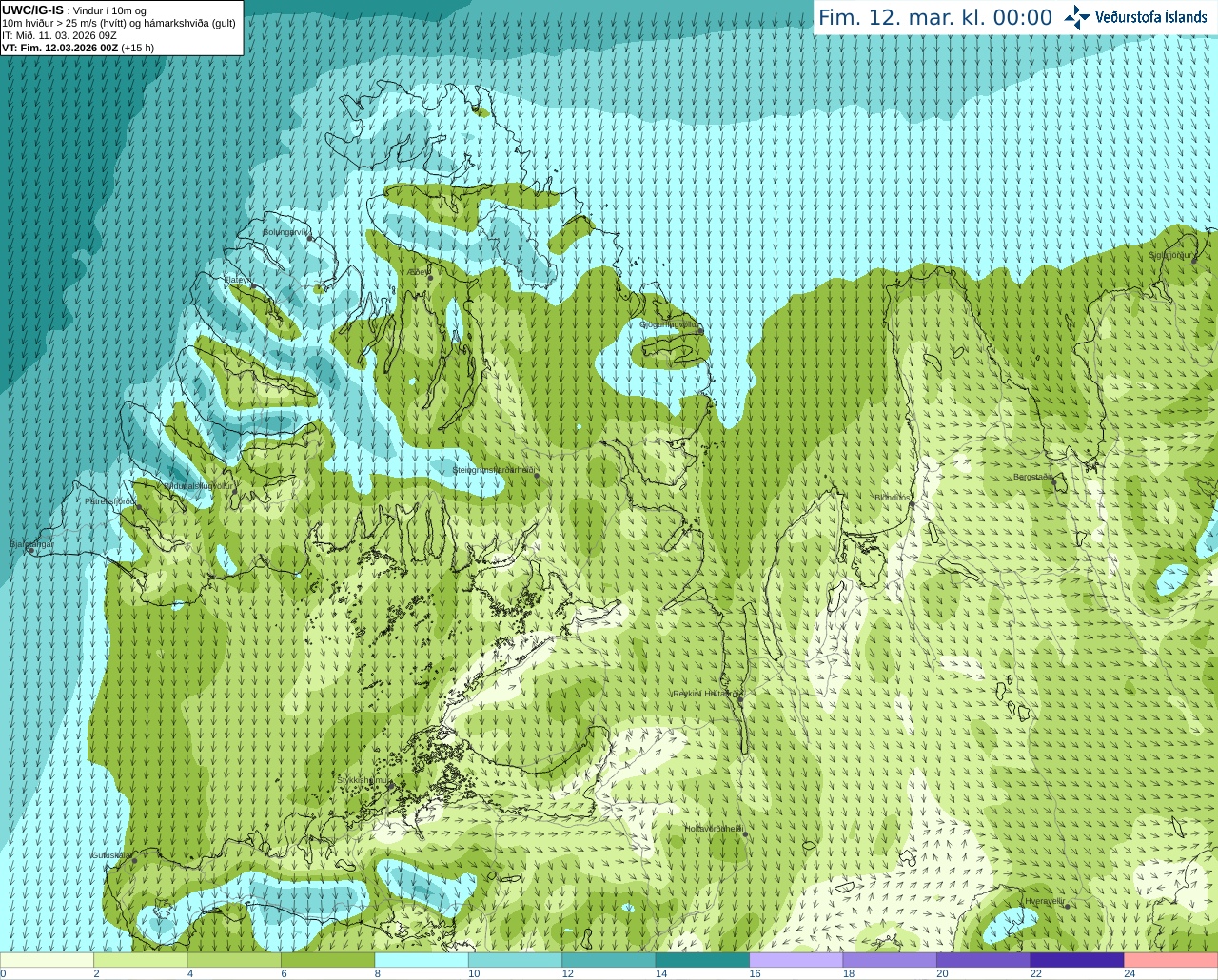
Task: Click the forecast time 'Fim. 12. mar. kl. 00:00'
Action: (x=935, y=18)
